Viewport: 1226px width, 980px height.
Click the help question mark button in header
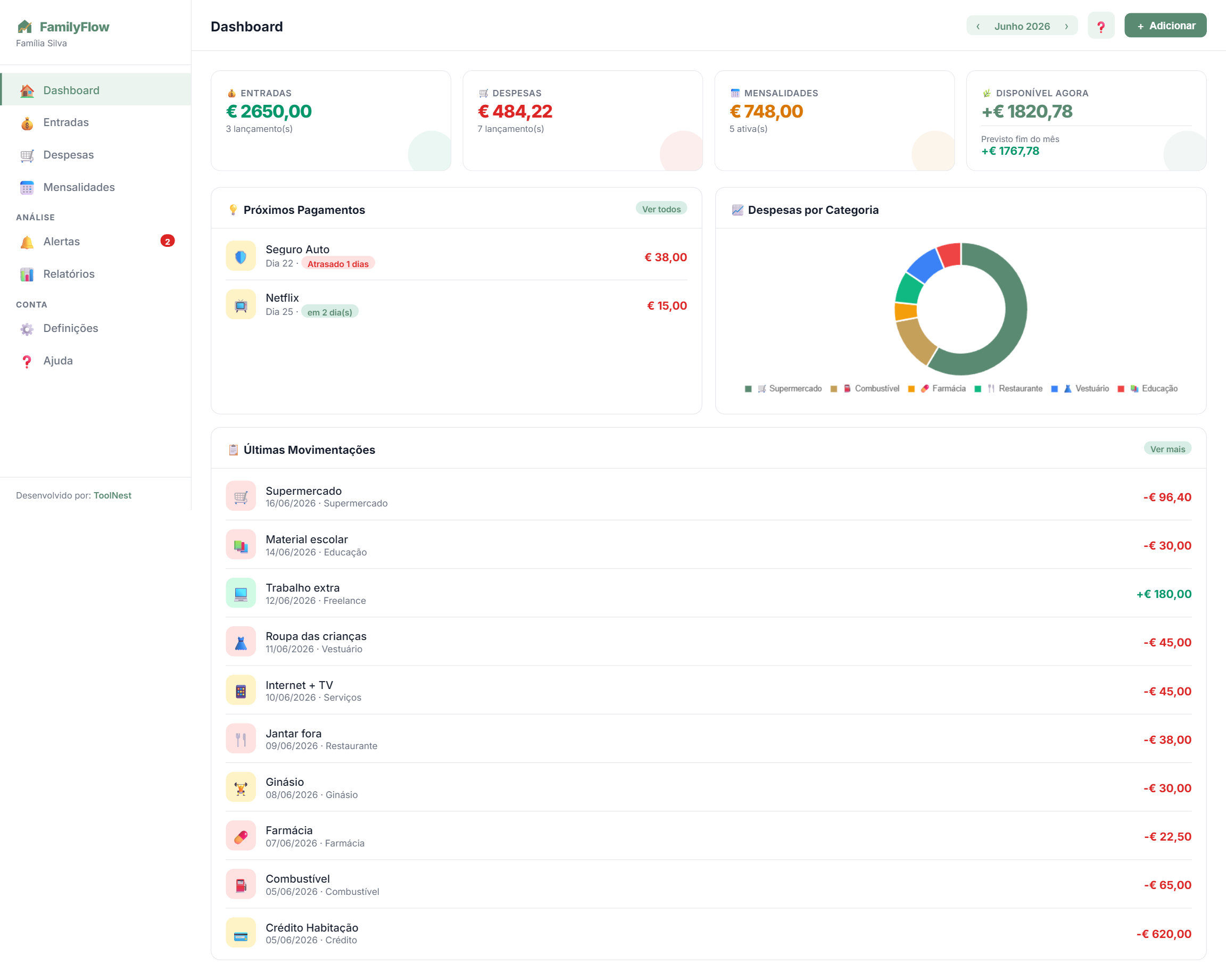[x=1101, y=26]
